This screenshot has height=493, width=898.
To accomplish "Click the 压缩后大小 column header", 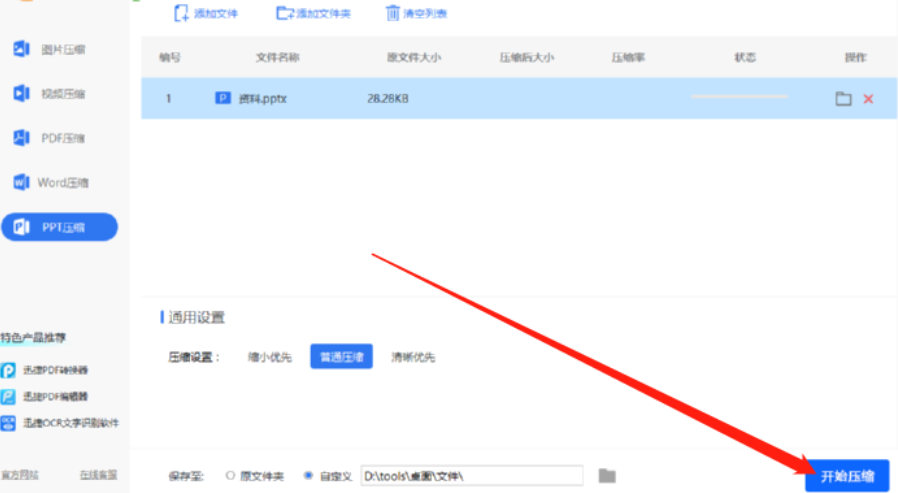I will 526,57.
